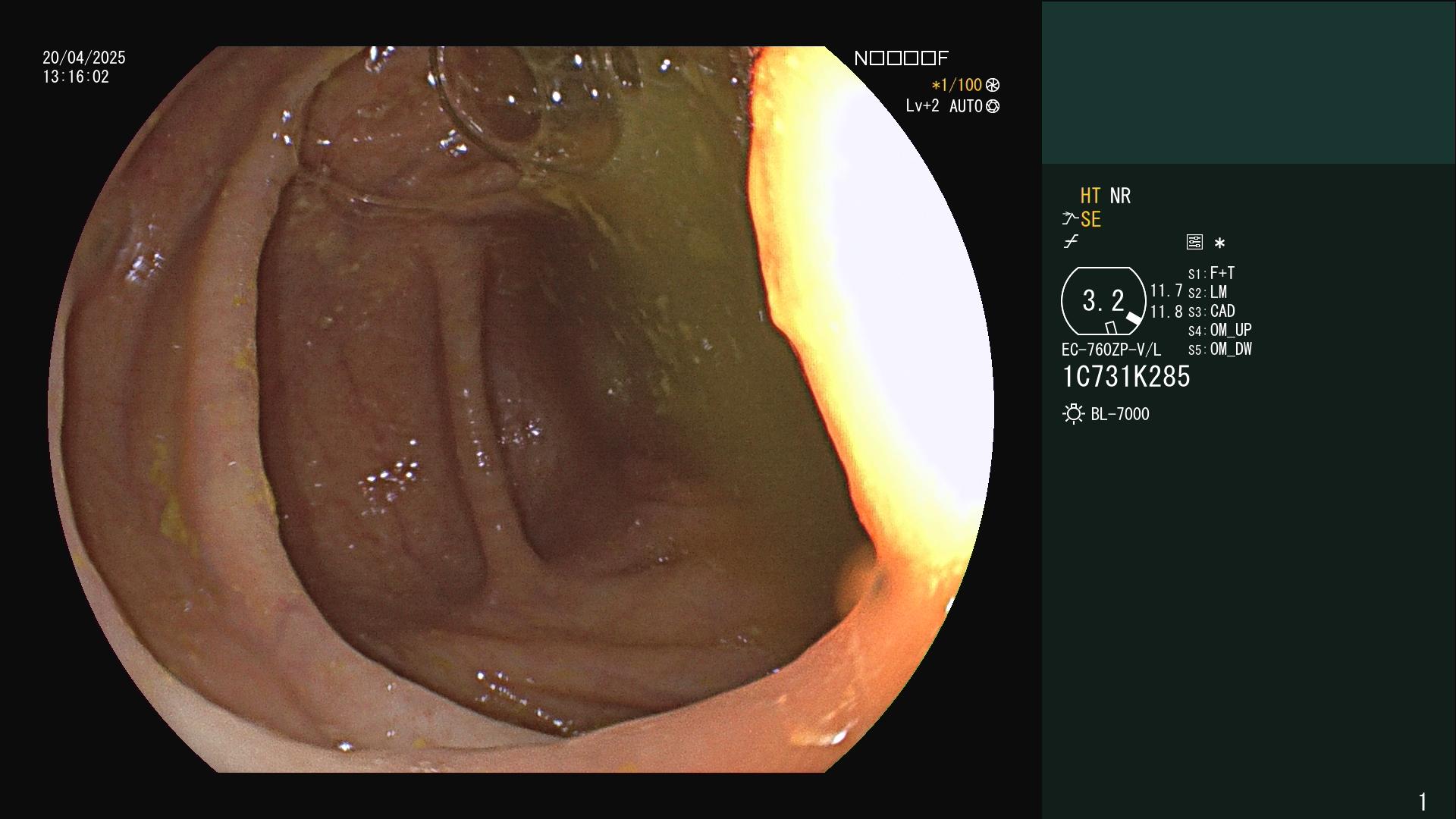The image size is (1456, 819).
Task: Click the AUTO iris mode icon
Action: point(993,107)
